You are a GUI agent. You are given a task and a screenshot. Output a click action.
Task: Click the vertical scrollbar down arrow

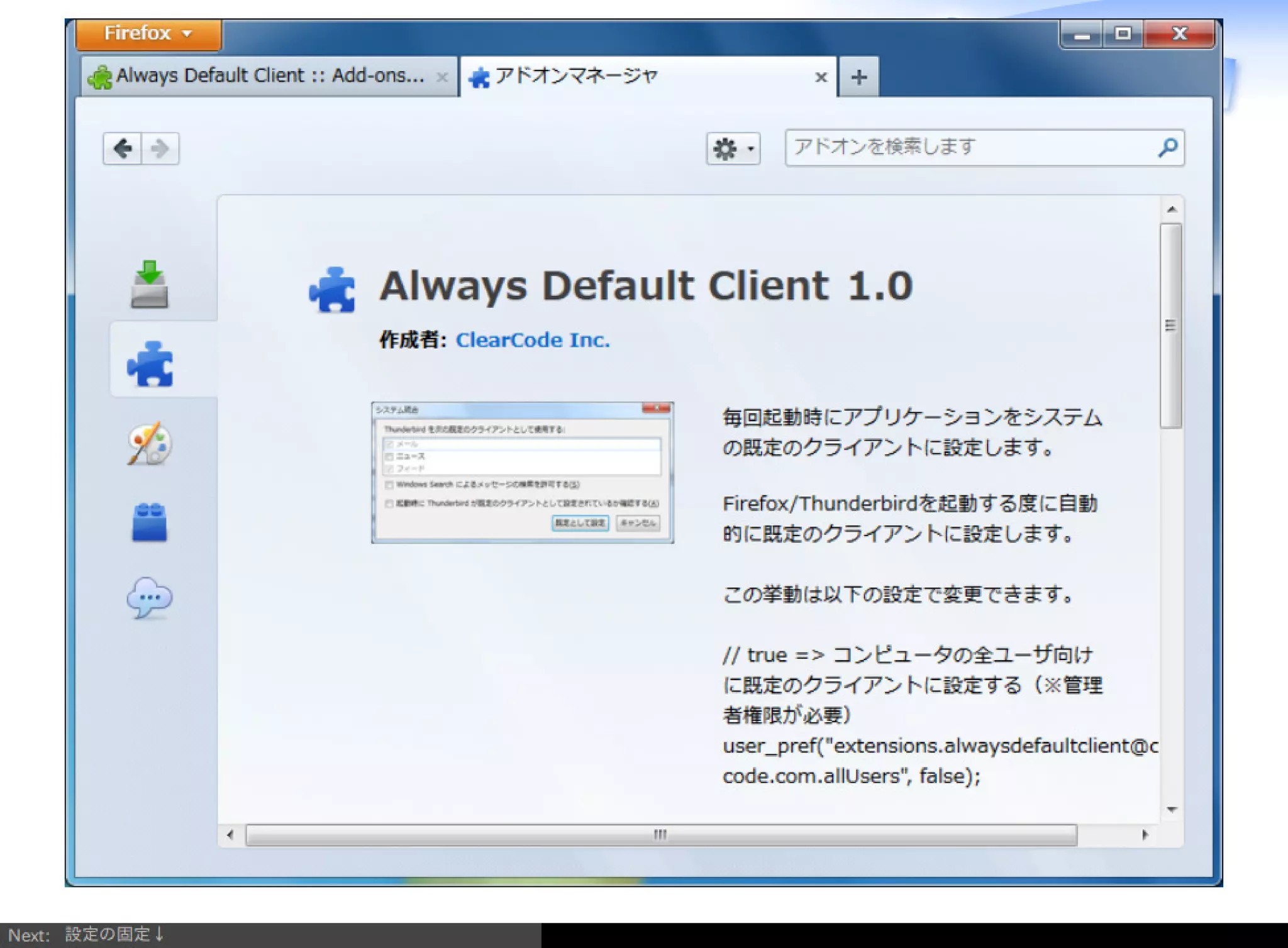[1171, 810]
